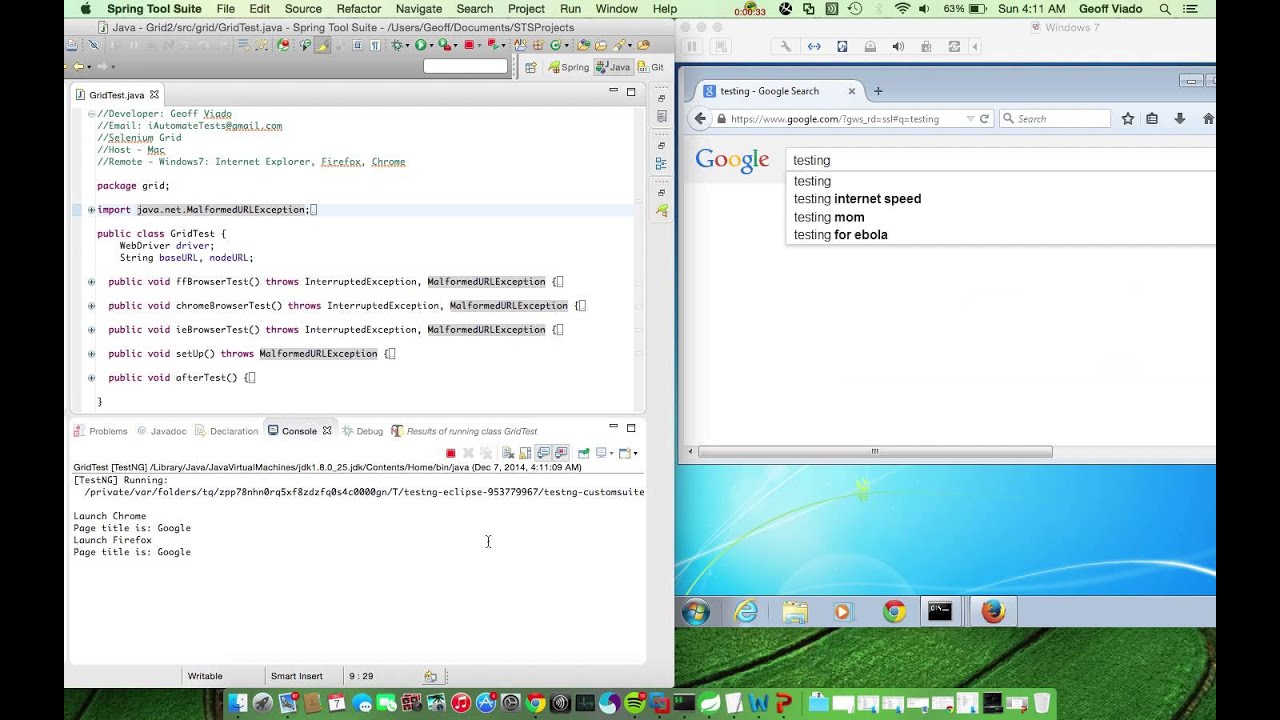
Task: Switch to the Declaration tab
Action: point(227,431)
